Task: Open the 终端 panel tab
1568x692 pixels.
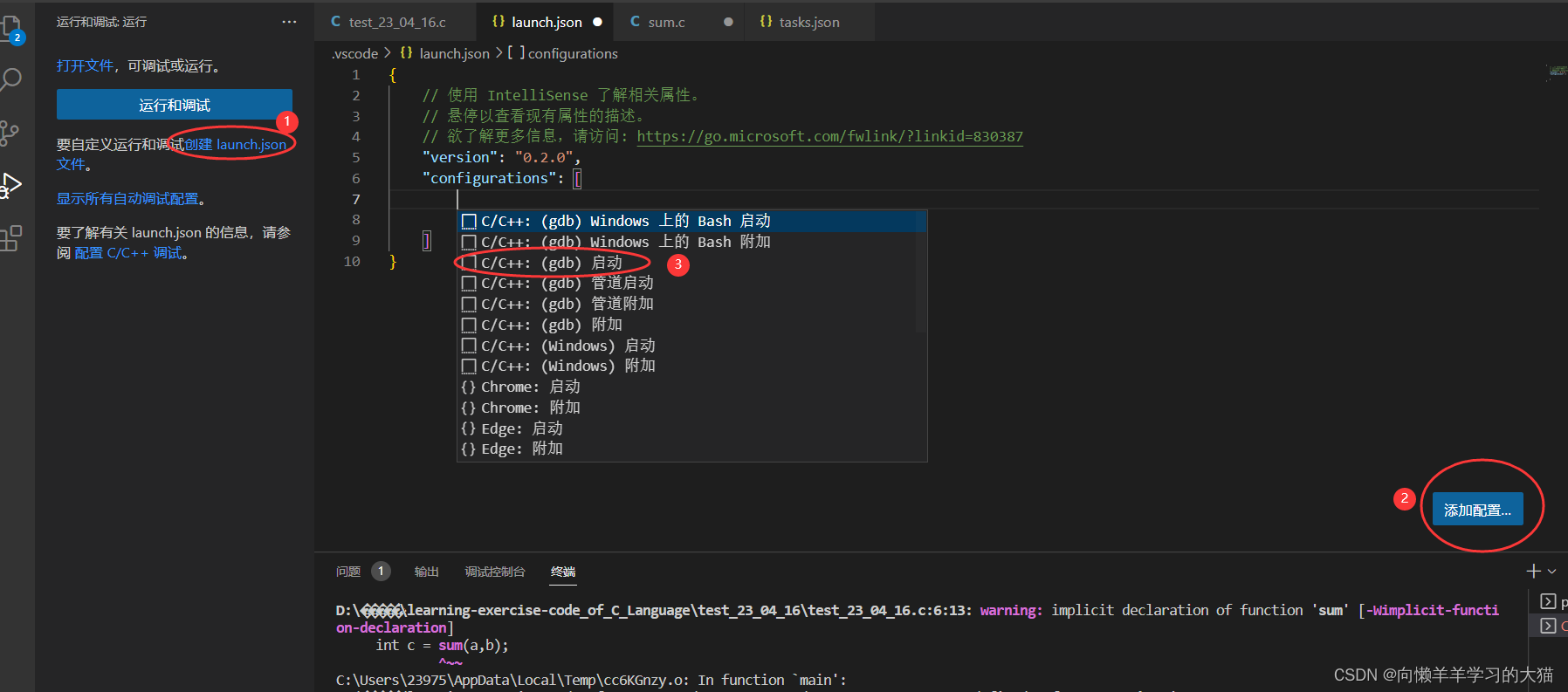Action: (x=563, y=572)
